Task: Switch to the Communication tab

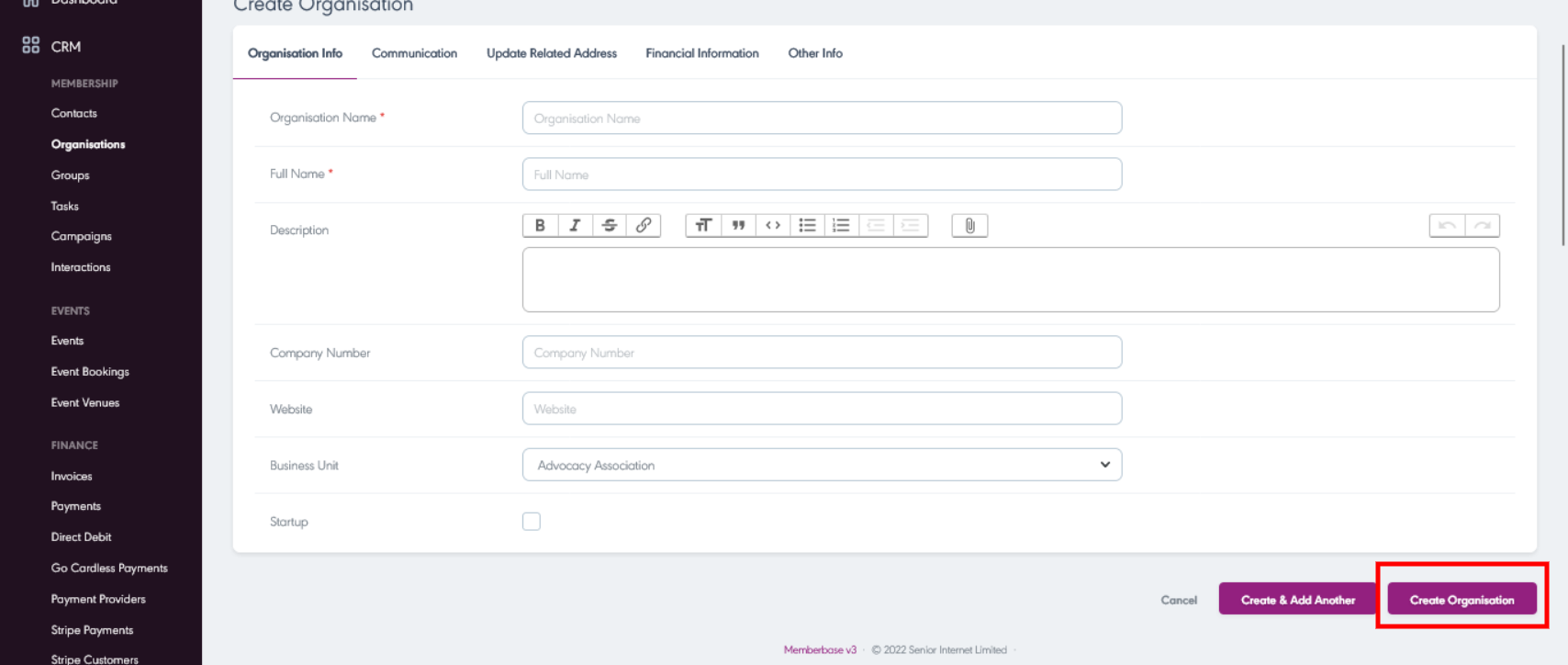Action: [x=414, y=53]
